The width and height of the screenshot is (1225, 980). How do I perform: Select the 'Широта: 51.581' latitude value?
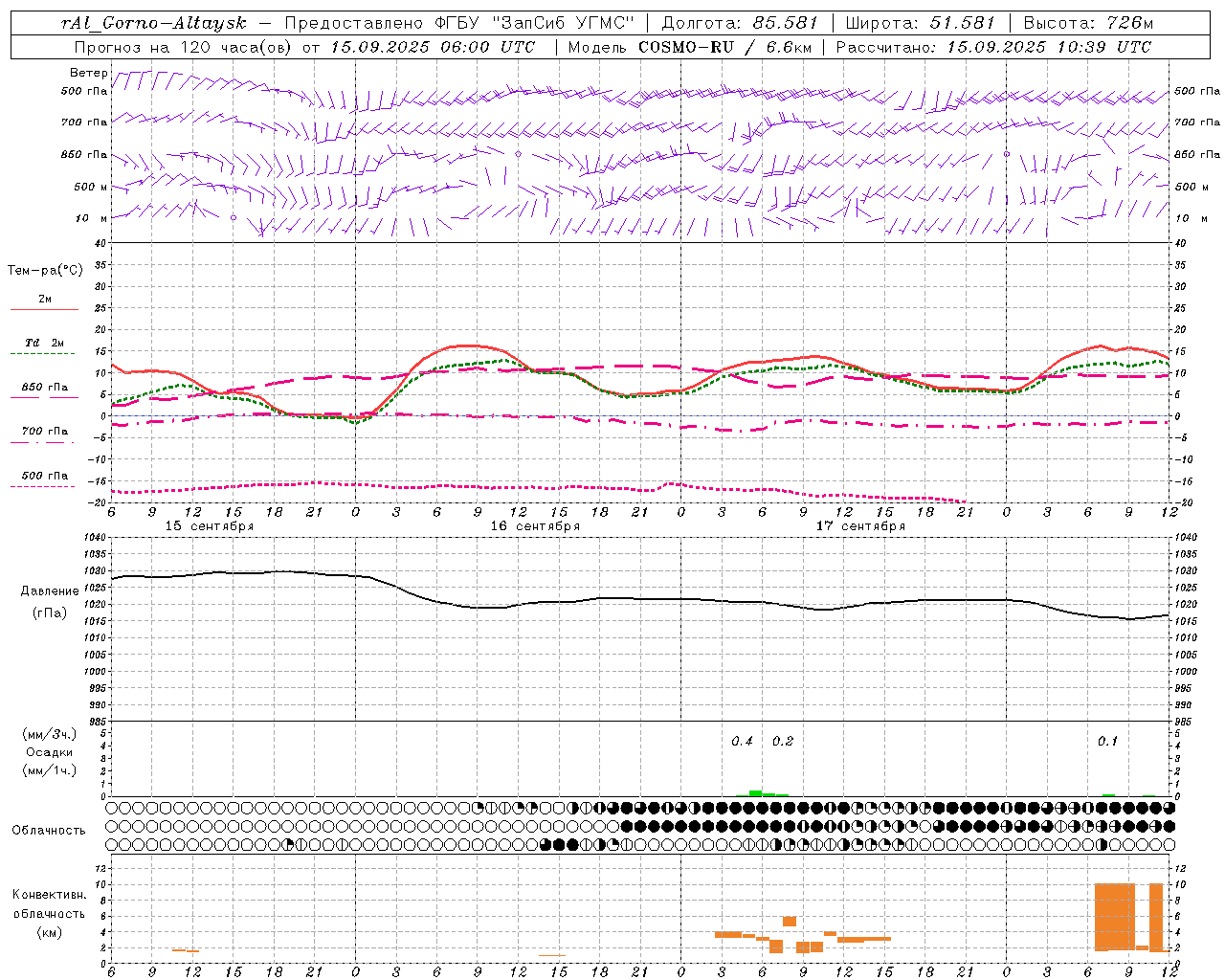[920, 23]
